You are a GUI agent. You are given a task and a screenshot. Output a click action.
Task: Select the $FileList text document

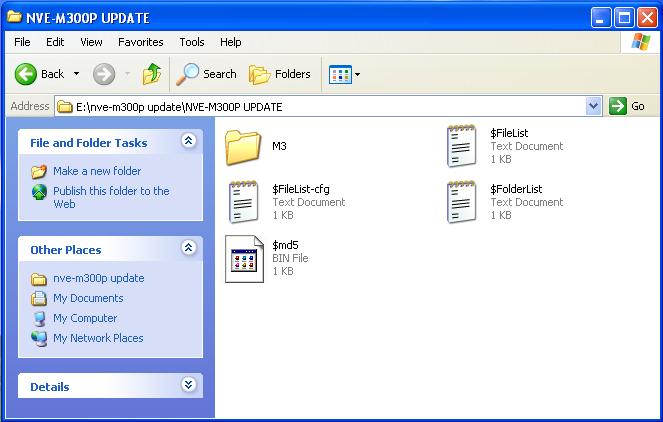pos(462,146)
